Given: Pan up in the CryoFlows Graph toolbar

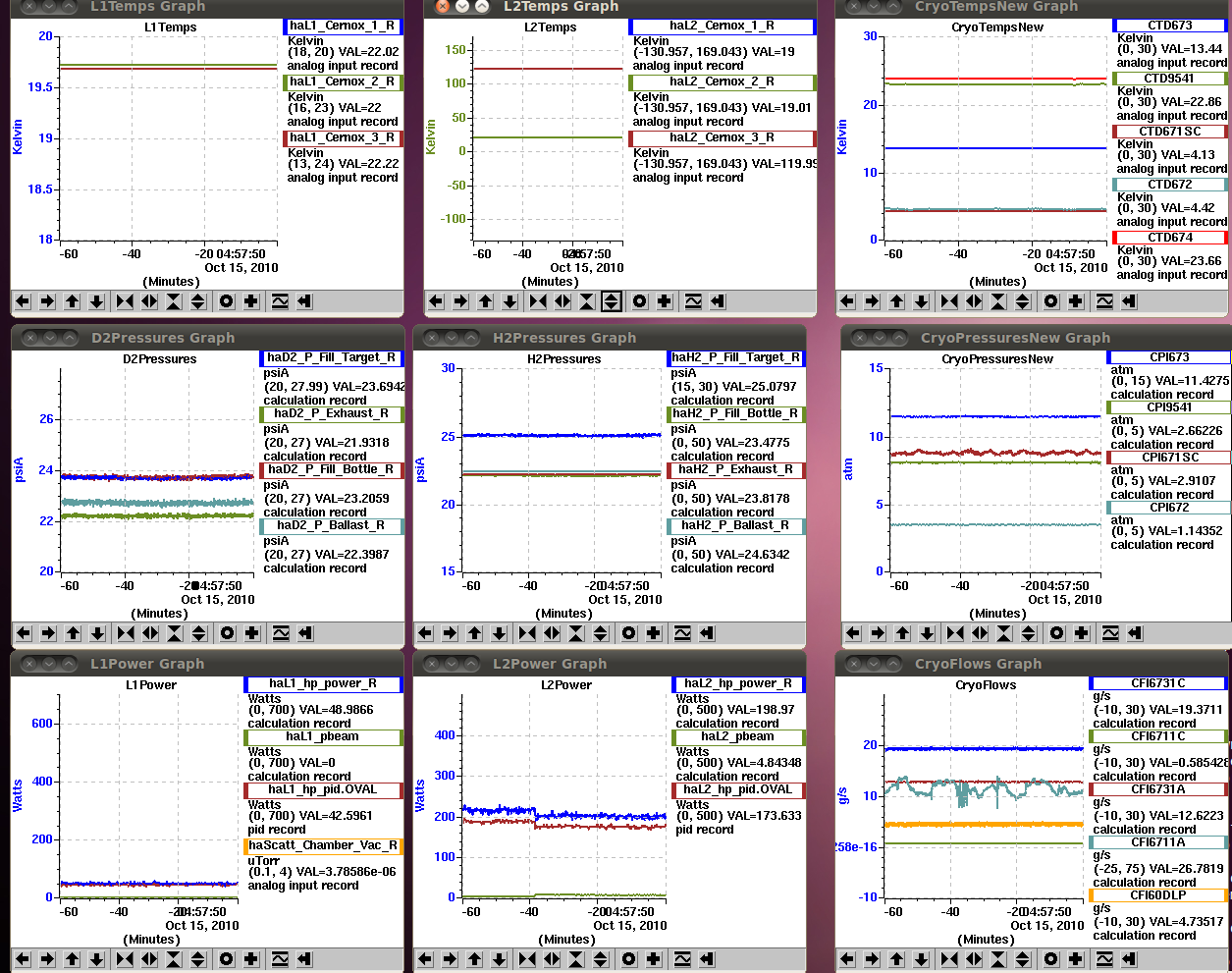Looking at the screenshot, I should tap(897, 959).
